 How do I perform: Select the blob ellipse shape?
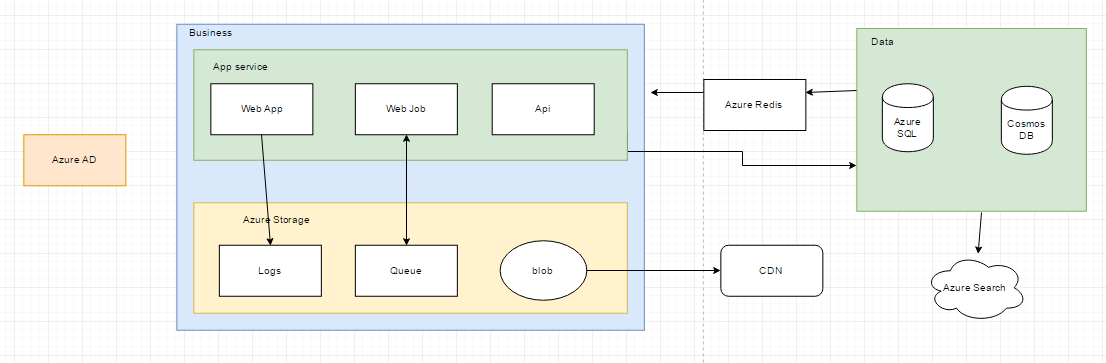pos(543,271)
